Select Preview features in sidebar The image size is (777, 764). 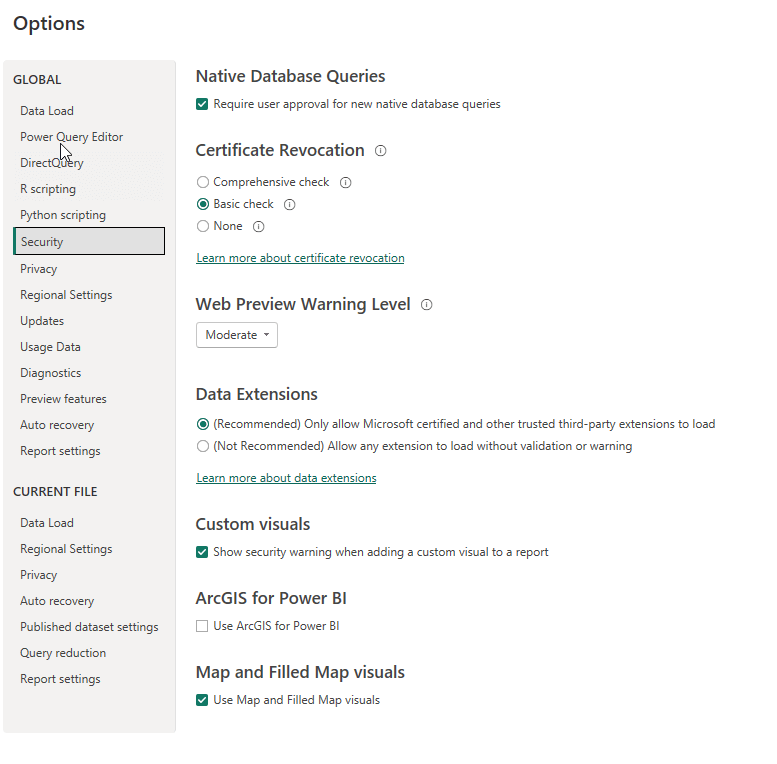pyautogui.click(x=63, y=399)
